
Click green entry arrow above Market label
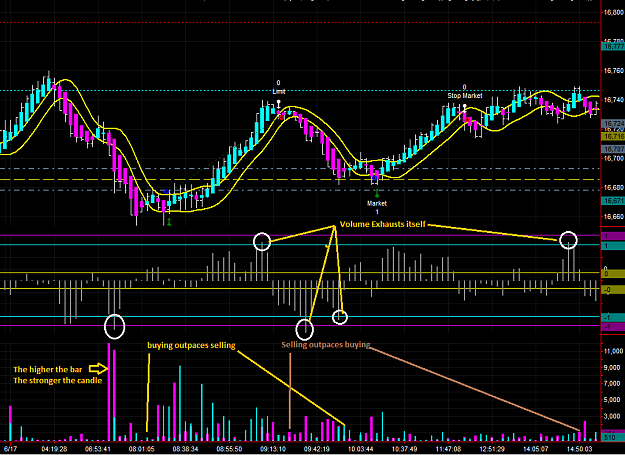pyautogui.click(x=377, y=194)
